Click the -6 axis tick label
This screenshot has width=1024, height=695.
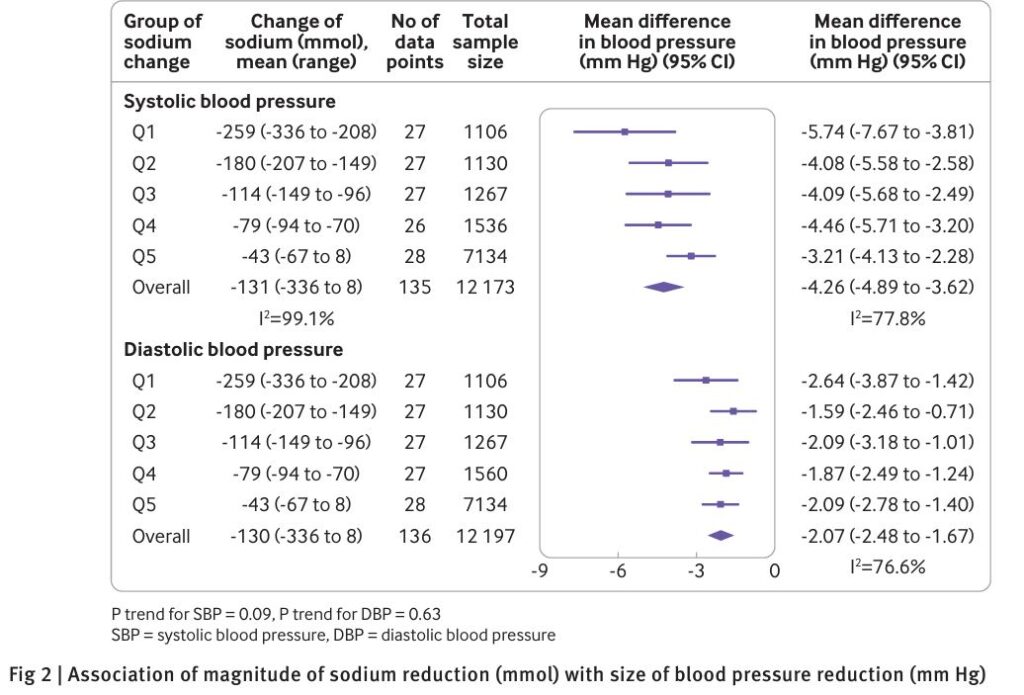(x=618, y=571)
